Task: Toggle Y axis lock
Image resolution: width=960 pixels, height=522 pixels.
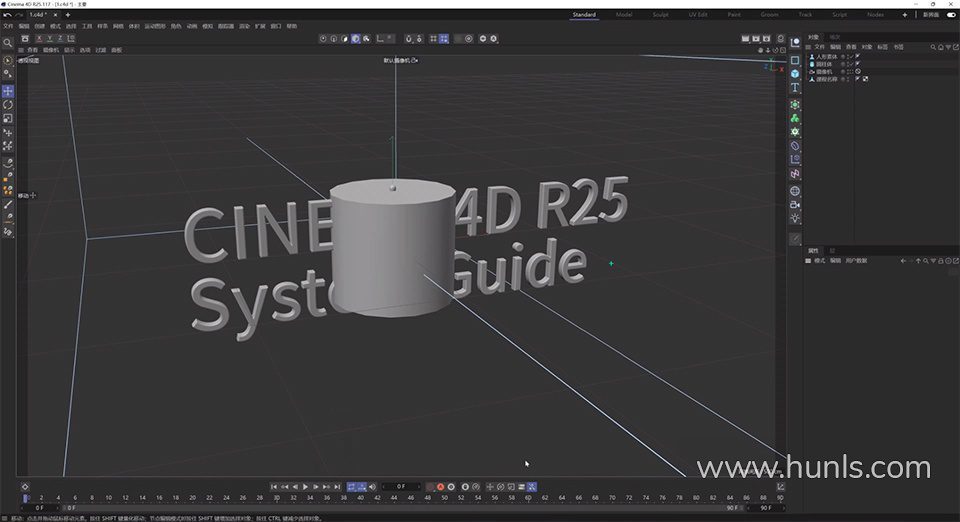Action: [x=50, y=39]
